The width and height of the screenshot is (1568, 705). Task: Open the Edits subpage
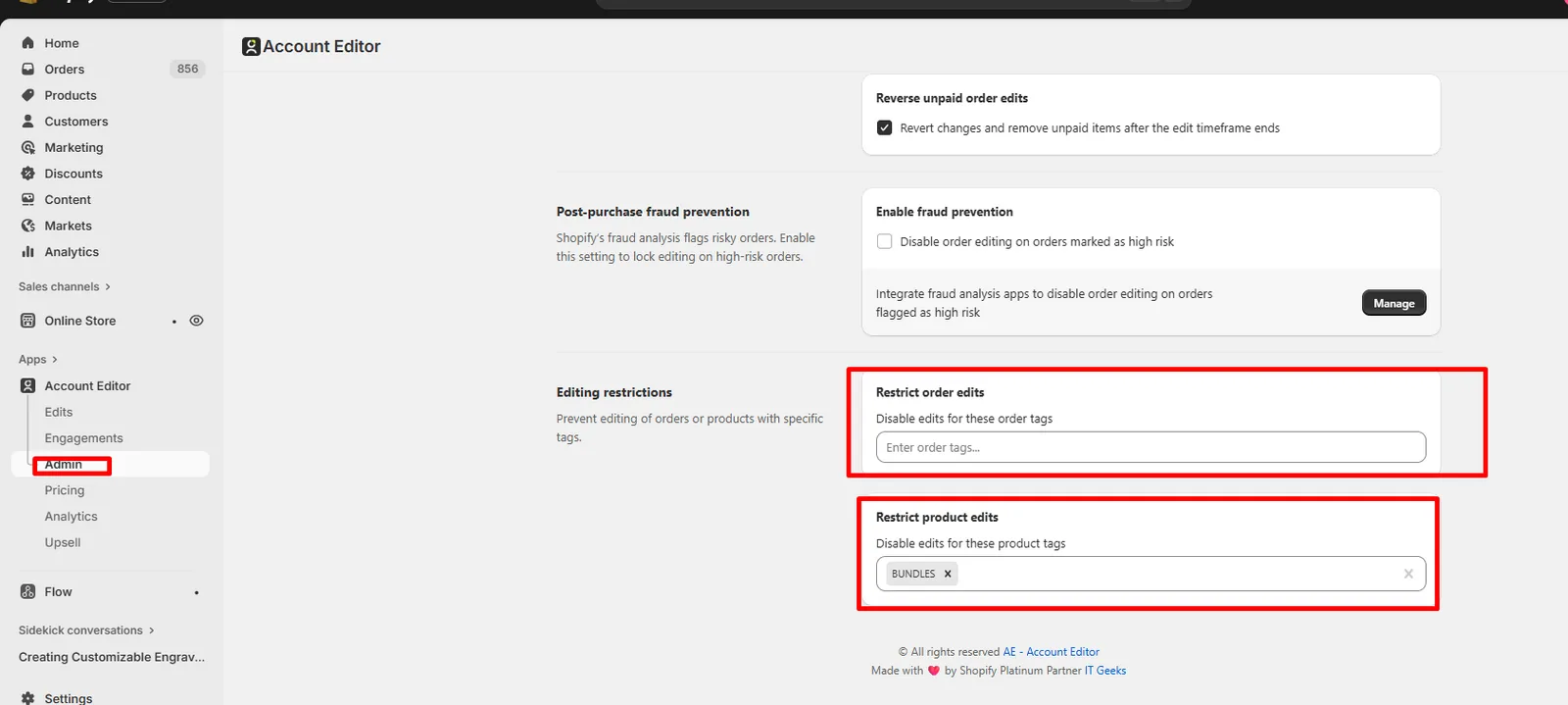pyautogui.click(x=59, y=412)
